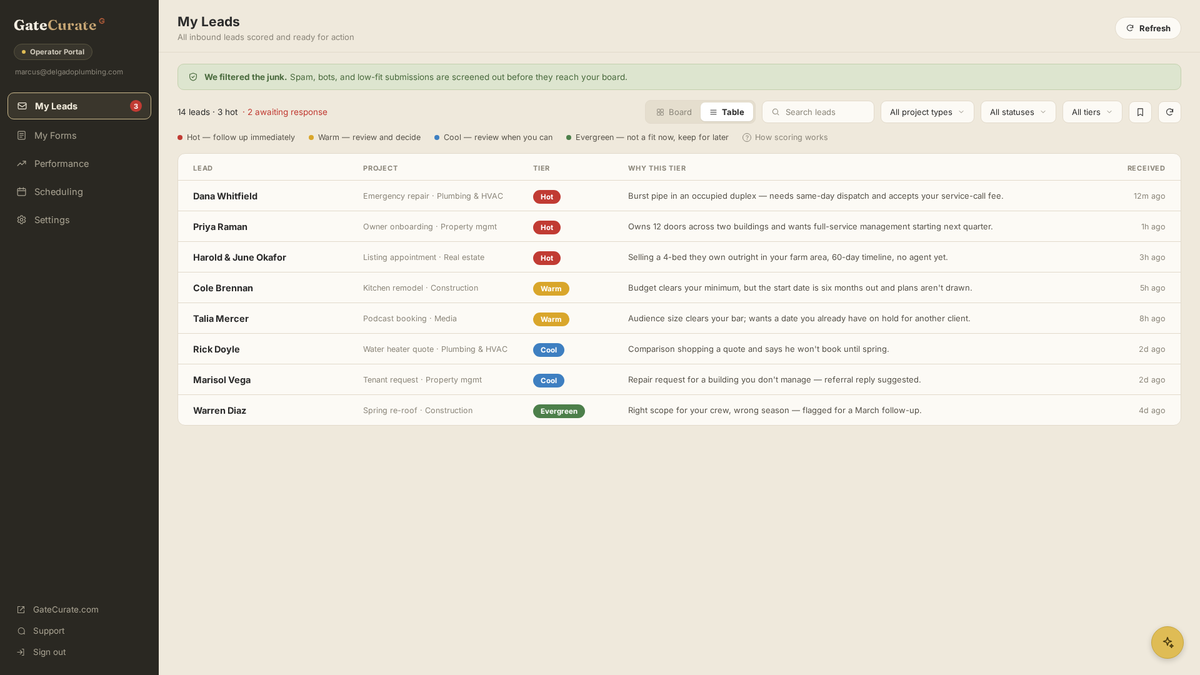
Task: Click the circular-arrow icon next to the bookmark
Action: pyautogui.click(x=1170, y=112)
